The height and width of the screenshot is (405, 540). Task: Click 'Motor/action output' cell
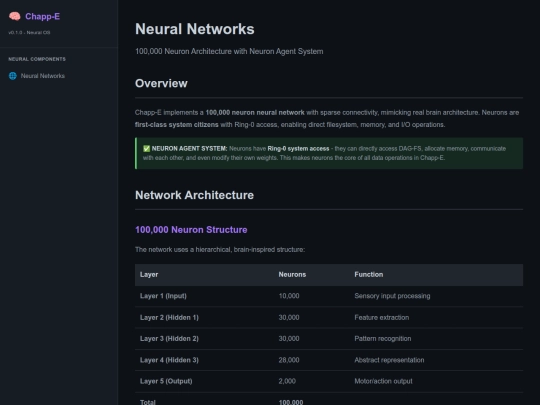pyautogui.click(x=383, y=381)
